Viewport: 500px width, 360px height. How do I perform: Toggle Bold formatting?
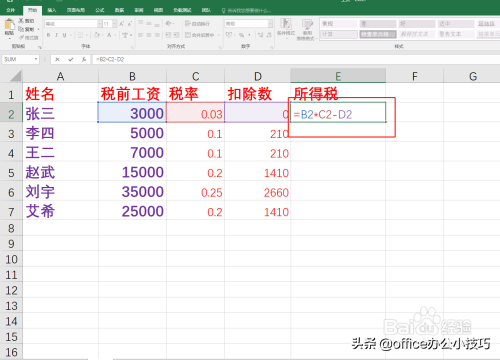49,35
